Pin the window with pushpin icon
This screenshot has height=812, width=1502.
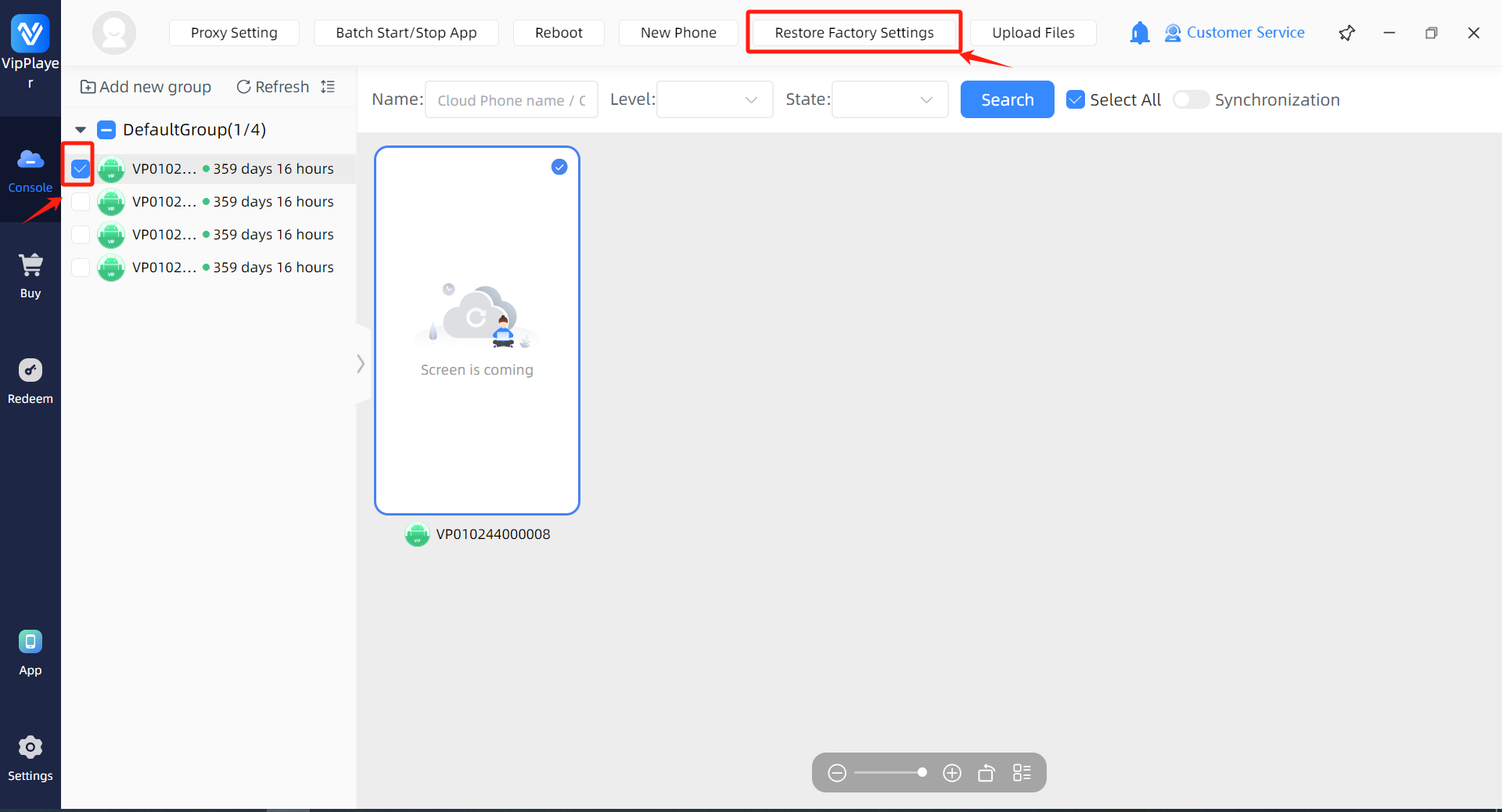tap(1347, 33)
